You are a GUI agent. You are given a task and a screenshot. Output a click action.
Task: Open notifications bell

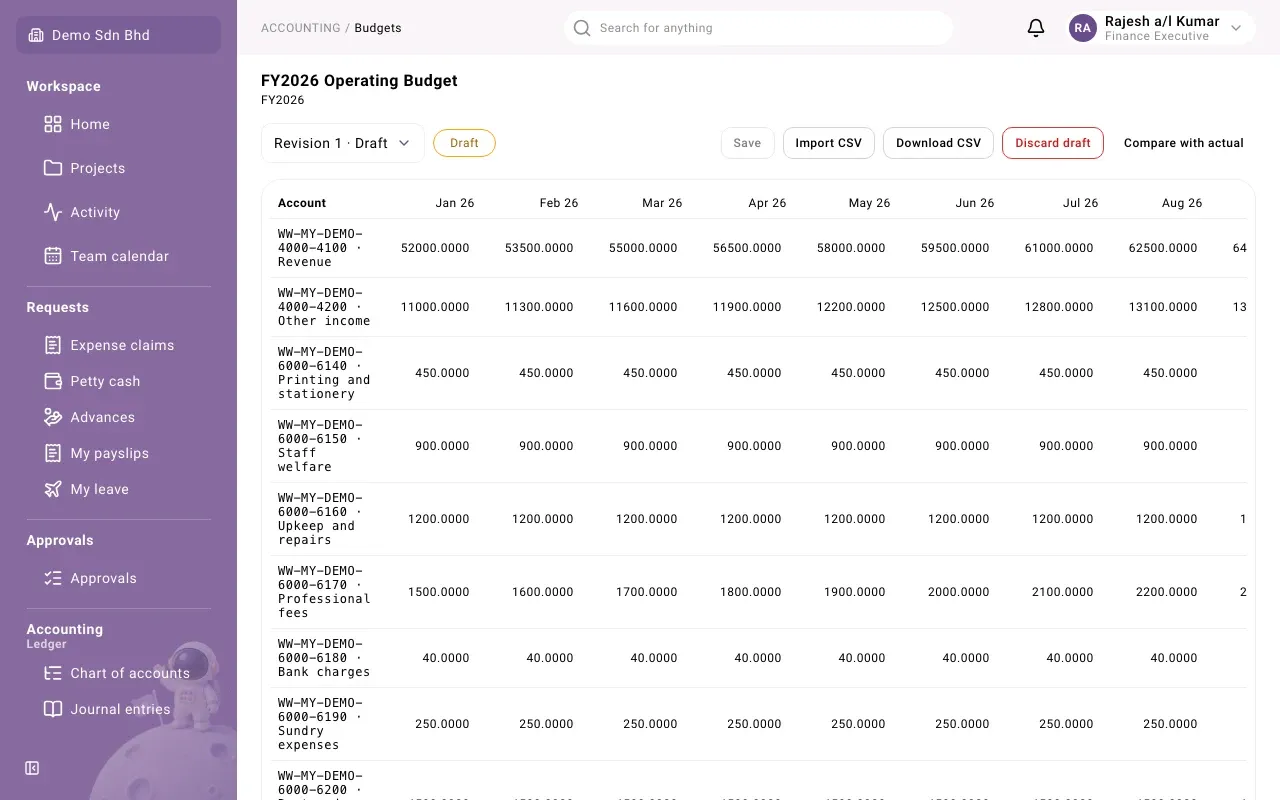pos(1036,28)
